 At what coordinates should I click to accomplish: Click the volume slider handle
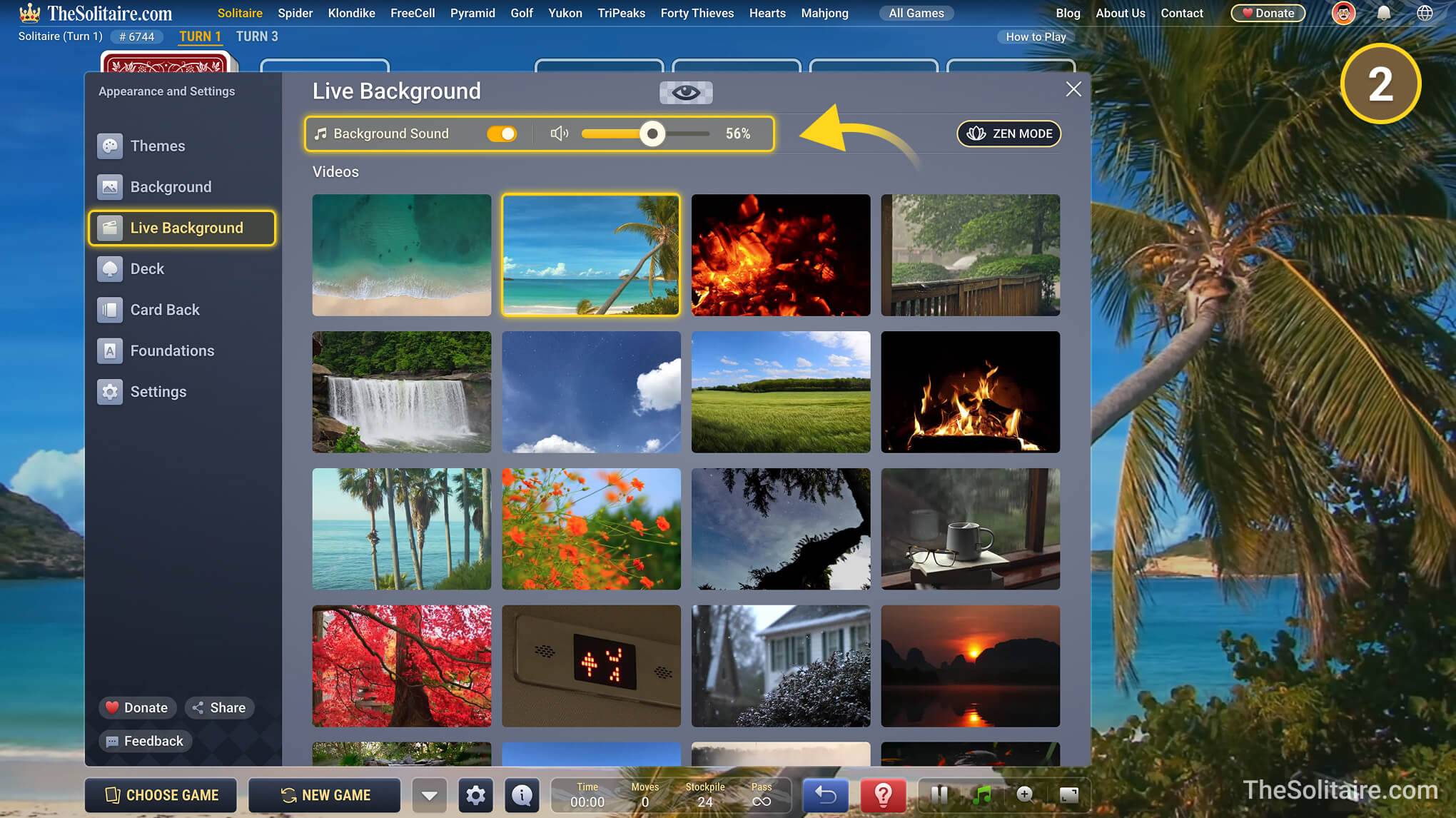(x=652, y=133)
